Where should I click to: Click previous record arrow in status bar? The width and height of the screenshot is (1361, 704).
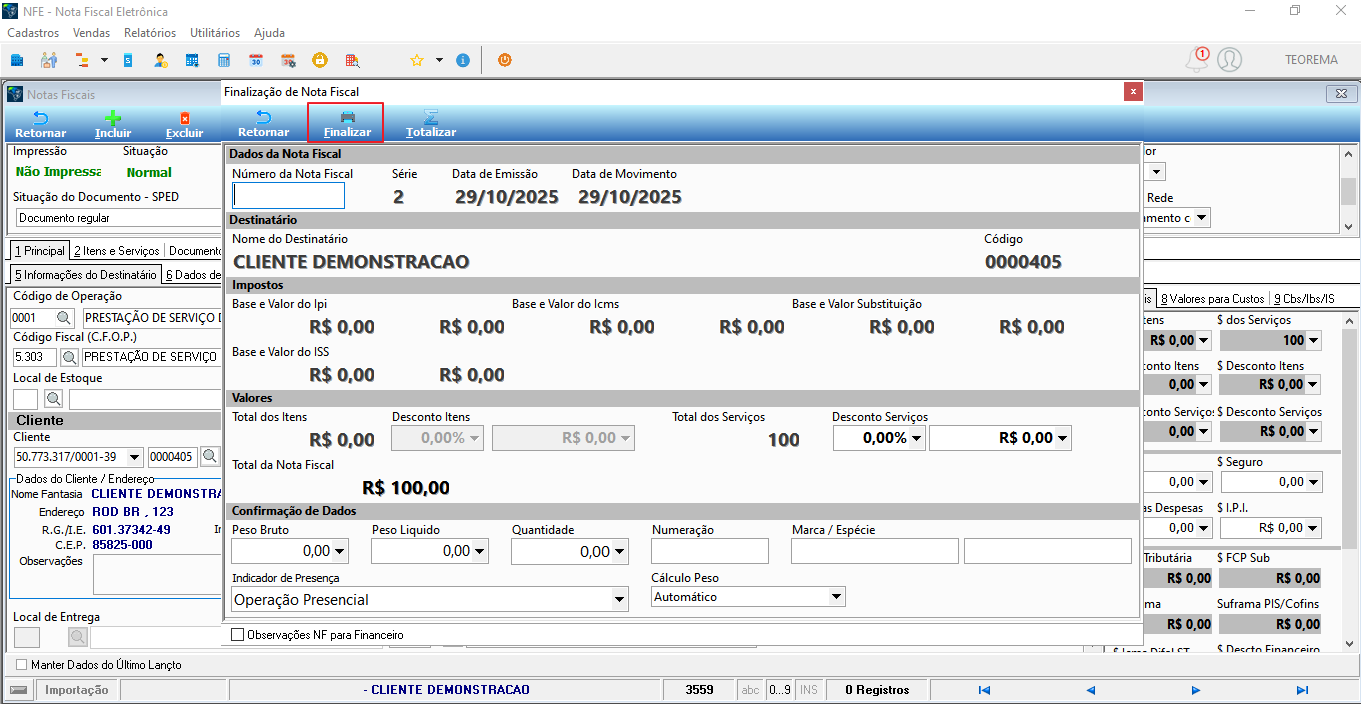point(1091,690)
